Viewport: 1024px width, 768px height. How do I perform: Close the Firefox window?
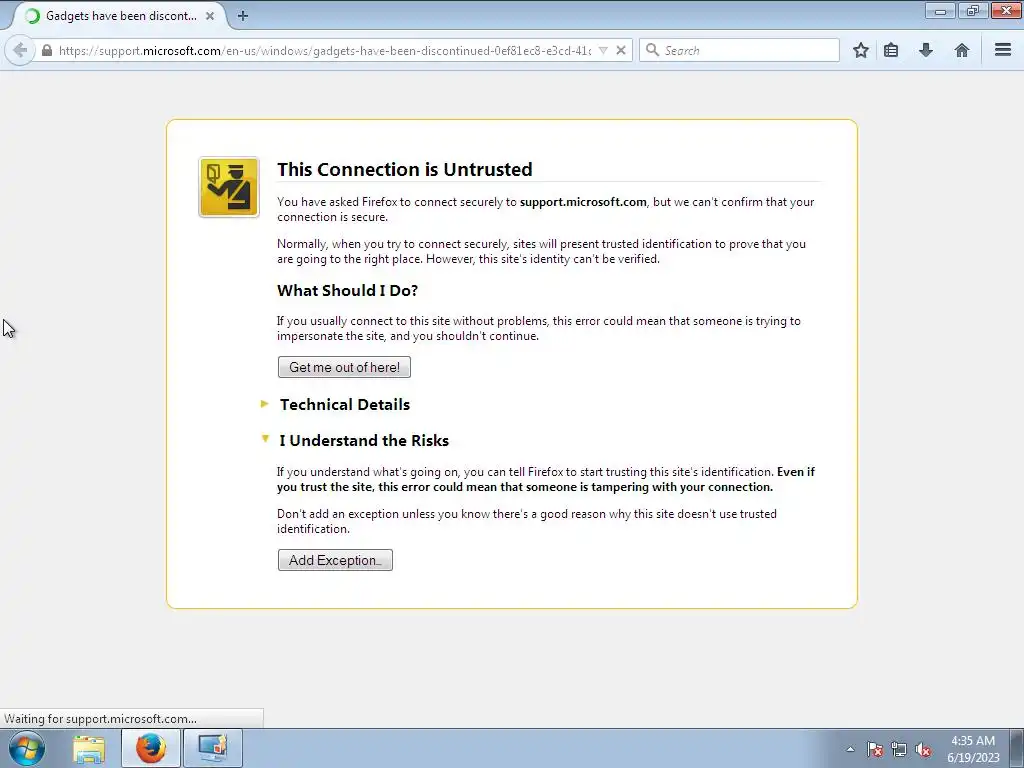(1007, 10)
